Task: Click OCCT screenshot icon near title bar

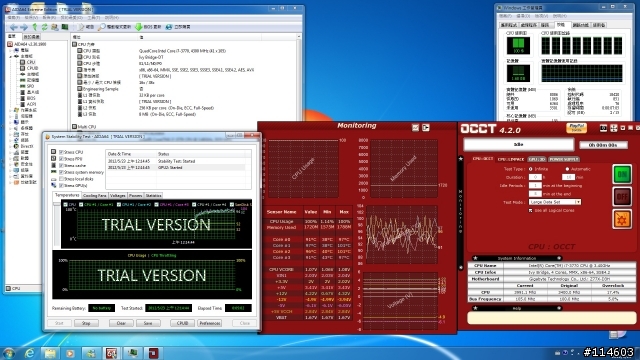Action: (x=603, y=128)
